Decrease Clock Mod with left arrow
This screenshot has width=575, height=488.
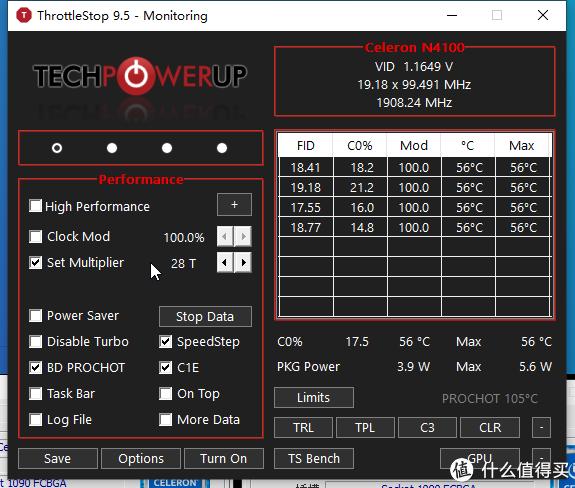click(225, 236)
